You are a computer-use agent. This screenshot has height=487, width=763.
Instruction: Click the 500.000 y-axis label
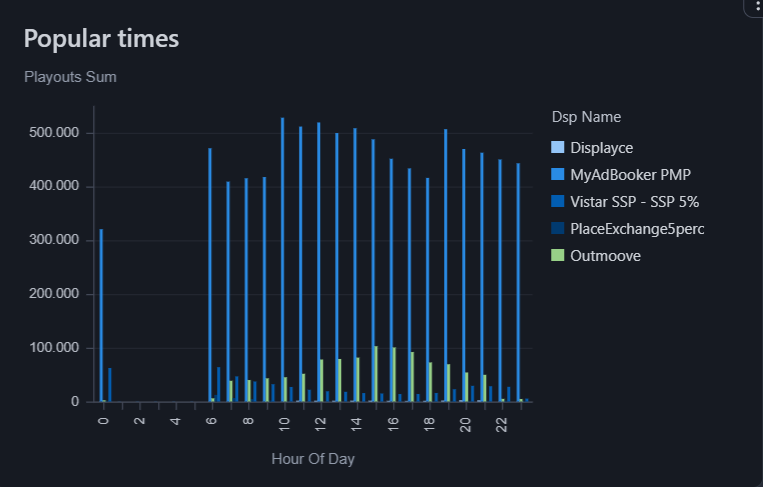click(62, 133)
